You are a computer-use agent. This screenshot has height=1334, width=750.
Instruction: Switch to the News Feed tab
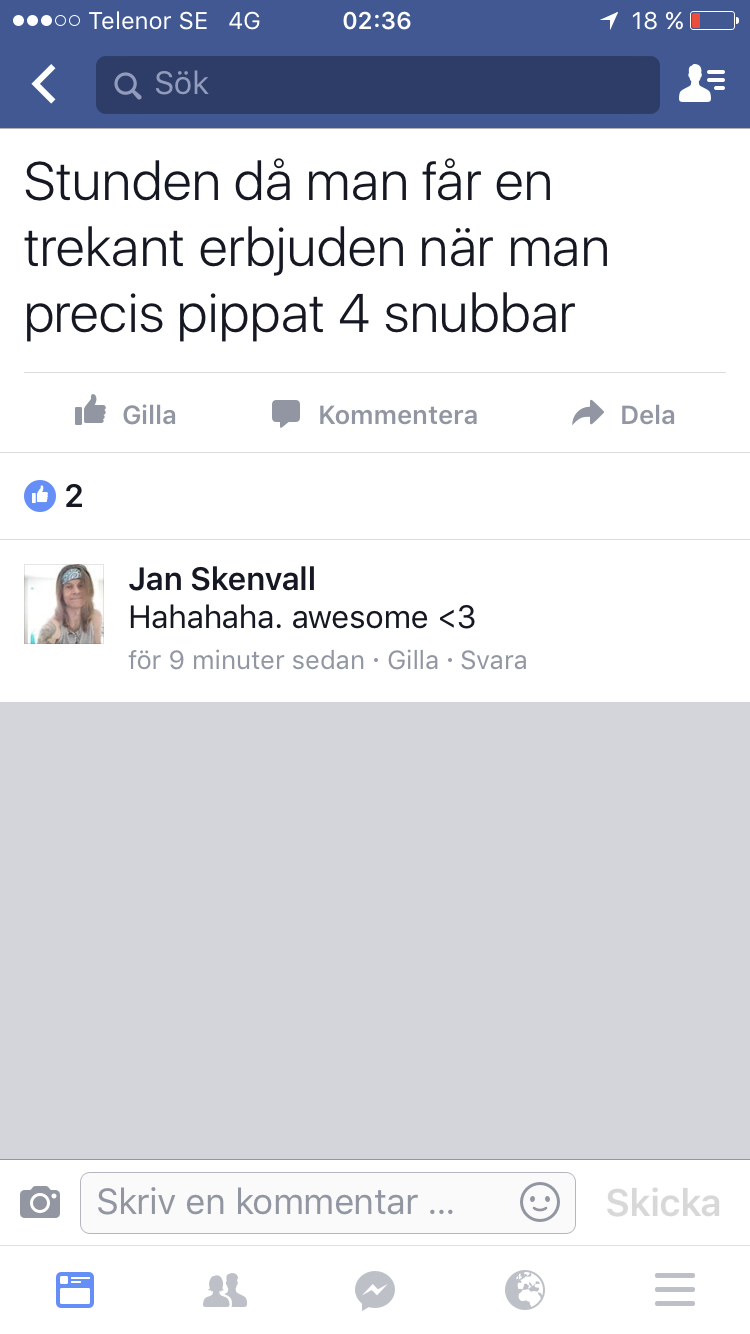[x=75, y=1290]
